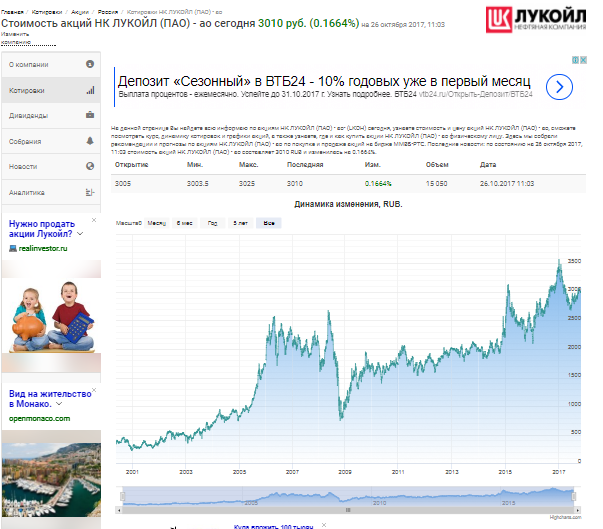Go to Котировки in breadcrumbs

click(x=47, y=12)
